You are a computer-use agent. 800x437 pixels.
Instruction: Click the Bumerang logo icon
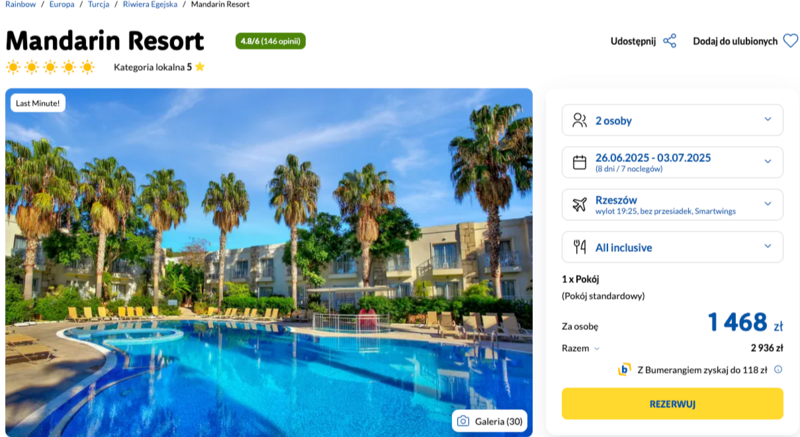pyautogui.click(x=624, y=369)
